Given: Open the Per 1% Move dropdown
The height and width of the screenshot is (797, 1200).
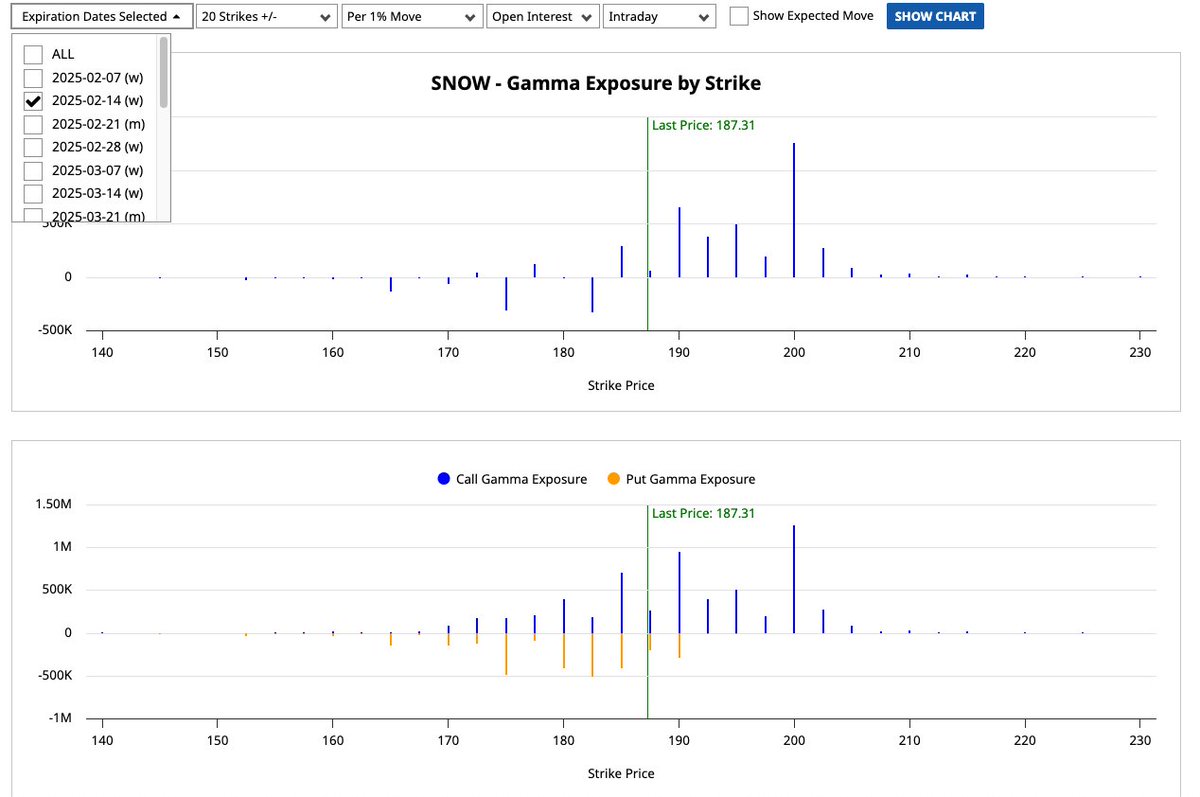Looking at the screenshot, I should pos(411,17).
